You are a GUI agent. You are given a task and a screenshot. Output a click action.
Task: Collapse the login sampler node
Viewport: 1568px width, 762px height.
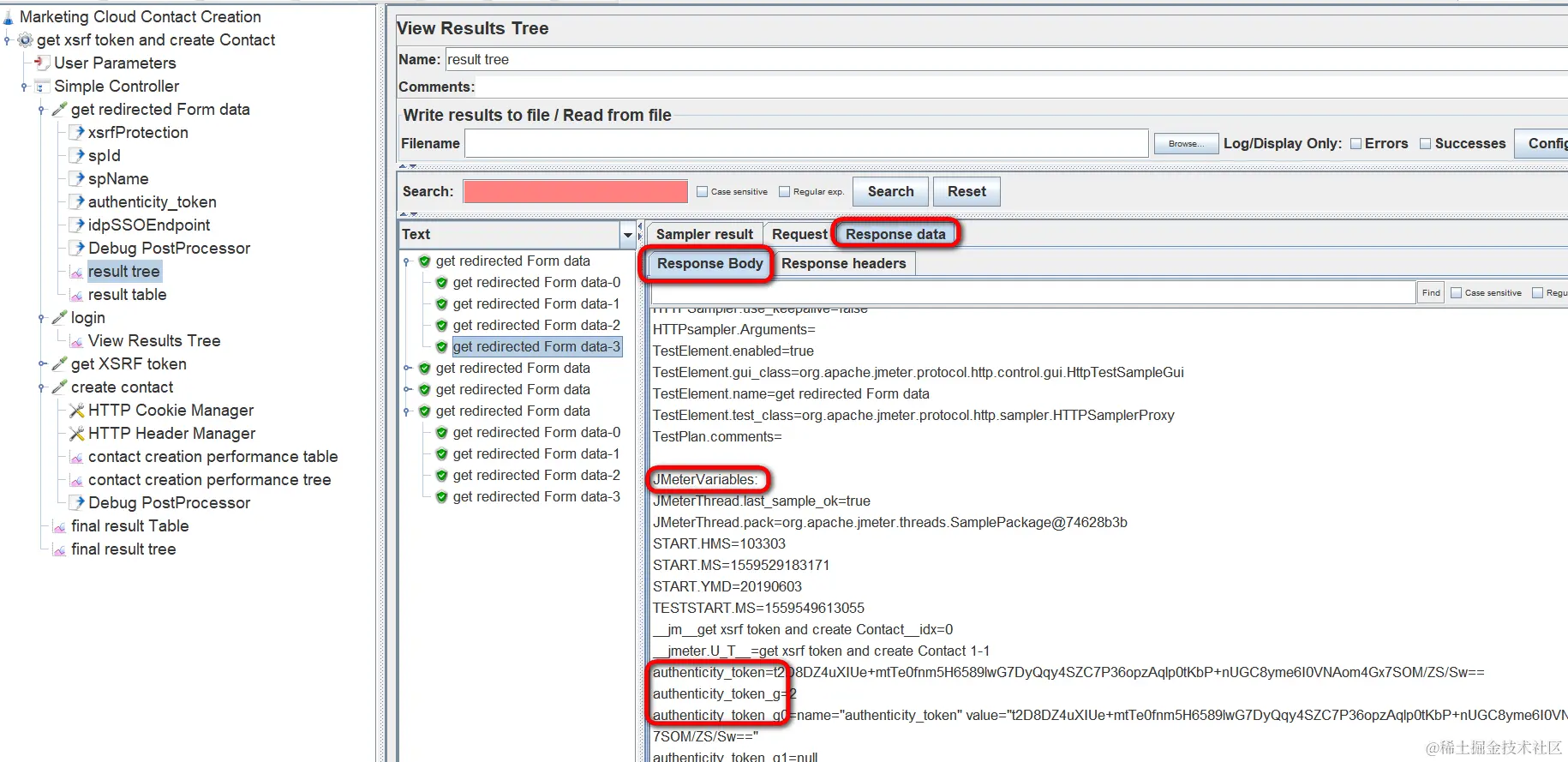pos(41,318)
